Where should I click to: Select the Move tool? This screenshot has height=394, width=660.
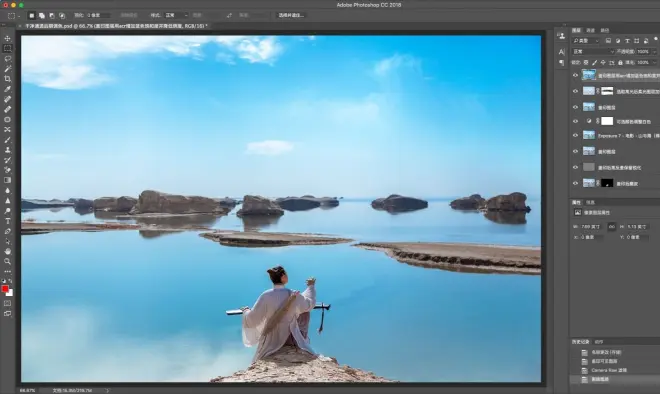coord(7,38)
